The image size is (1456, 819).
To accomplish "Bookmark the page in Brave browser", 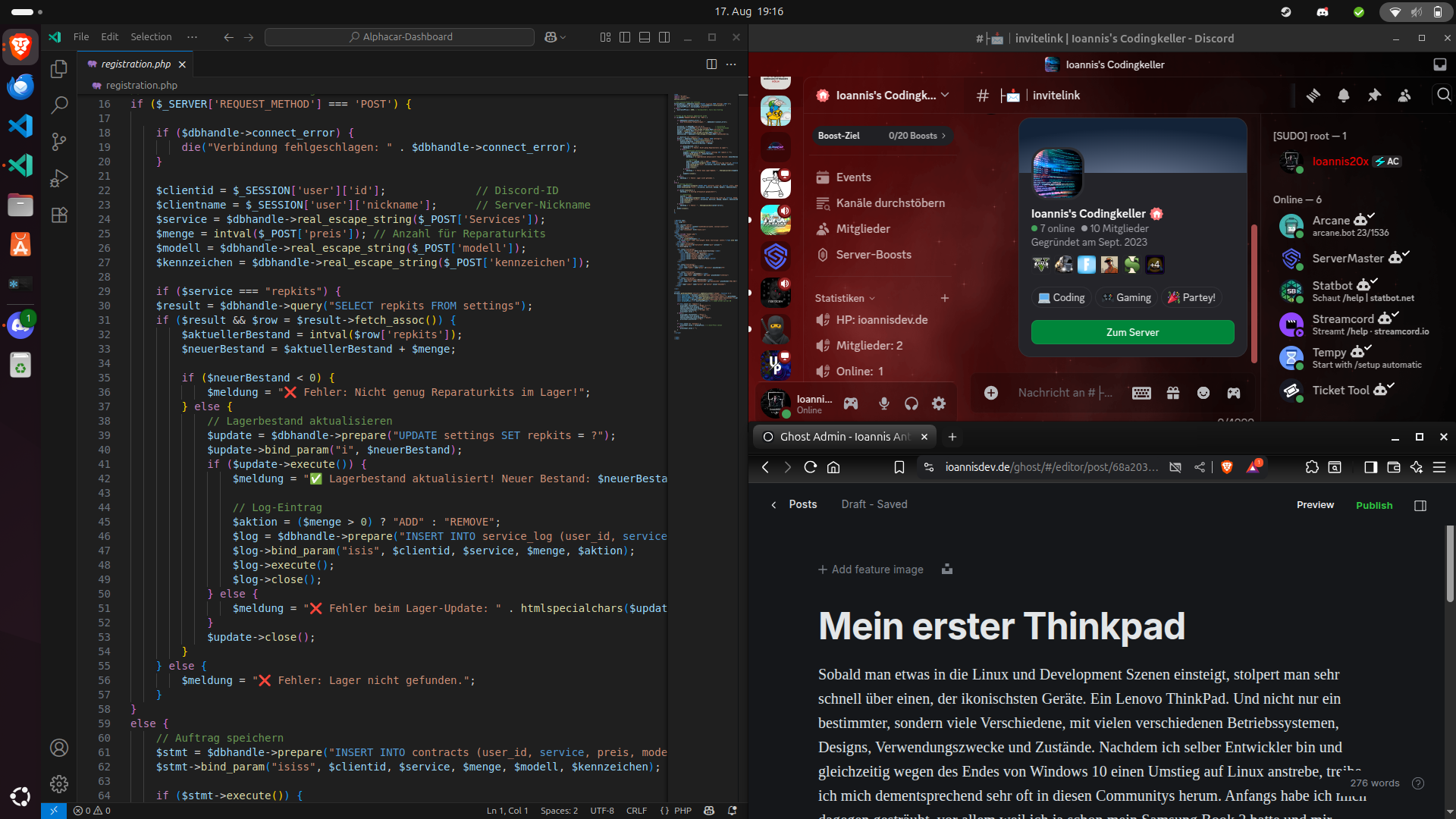I will point(899,467).
